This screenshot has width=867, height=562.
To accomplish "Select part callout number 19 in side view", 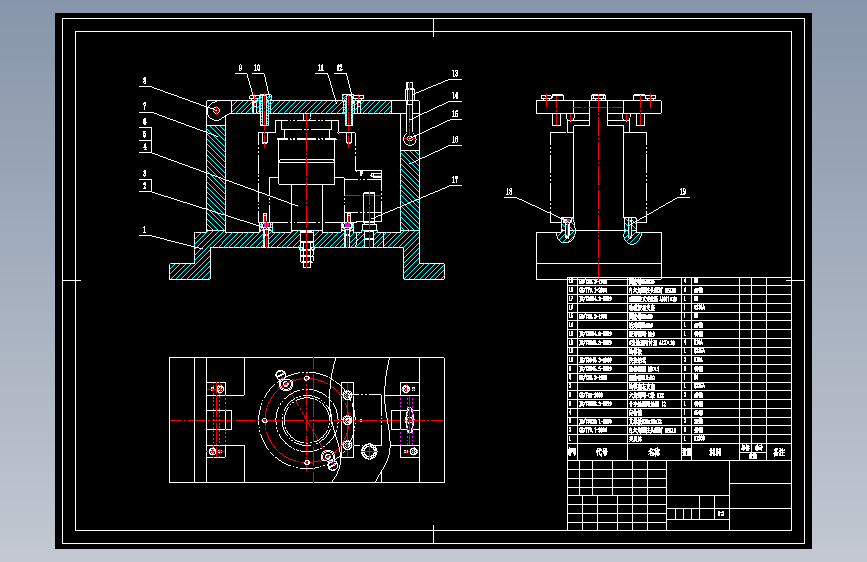I will [683, 191].
